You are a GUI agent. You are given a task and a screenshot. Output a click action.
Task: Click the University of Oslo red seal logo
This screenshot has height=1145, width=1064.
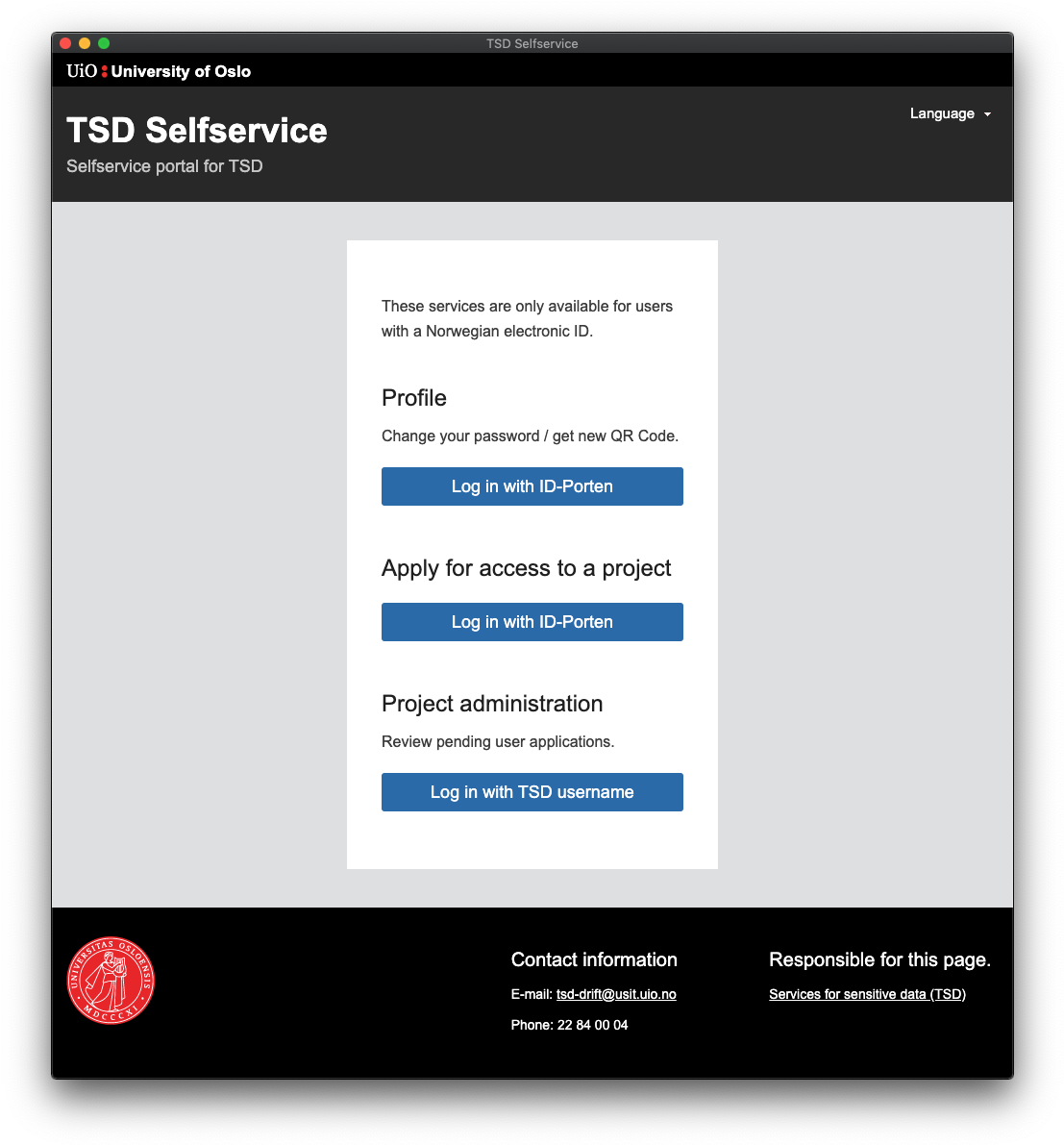tap(111, 980)
